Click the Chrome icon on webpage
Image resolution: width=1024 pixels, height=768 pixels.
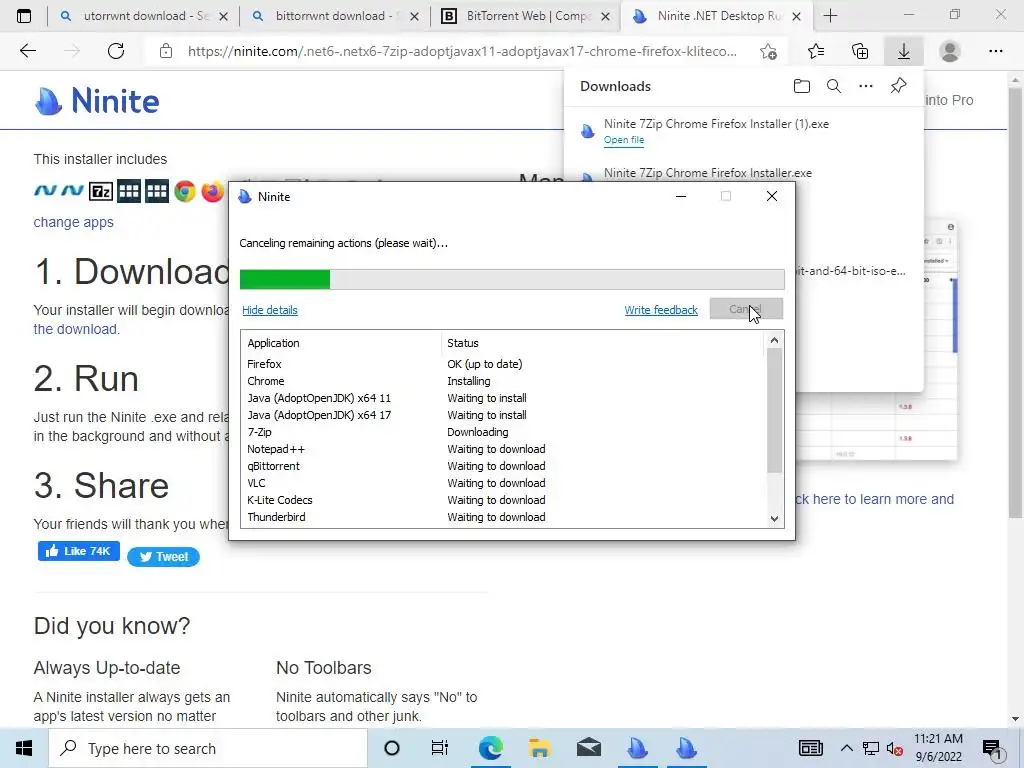pos(185,191)
